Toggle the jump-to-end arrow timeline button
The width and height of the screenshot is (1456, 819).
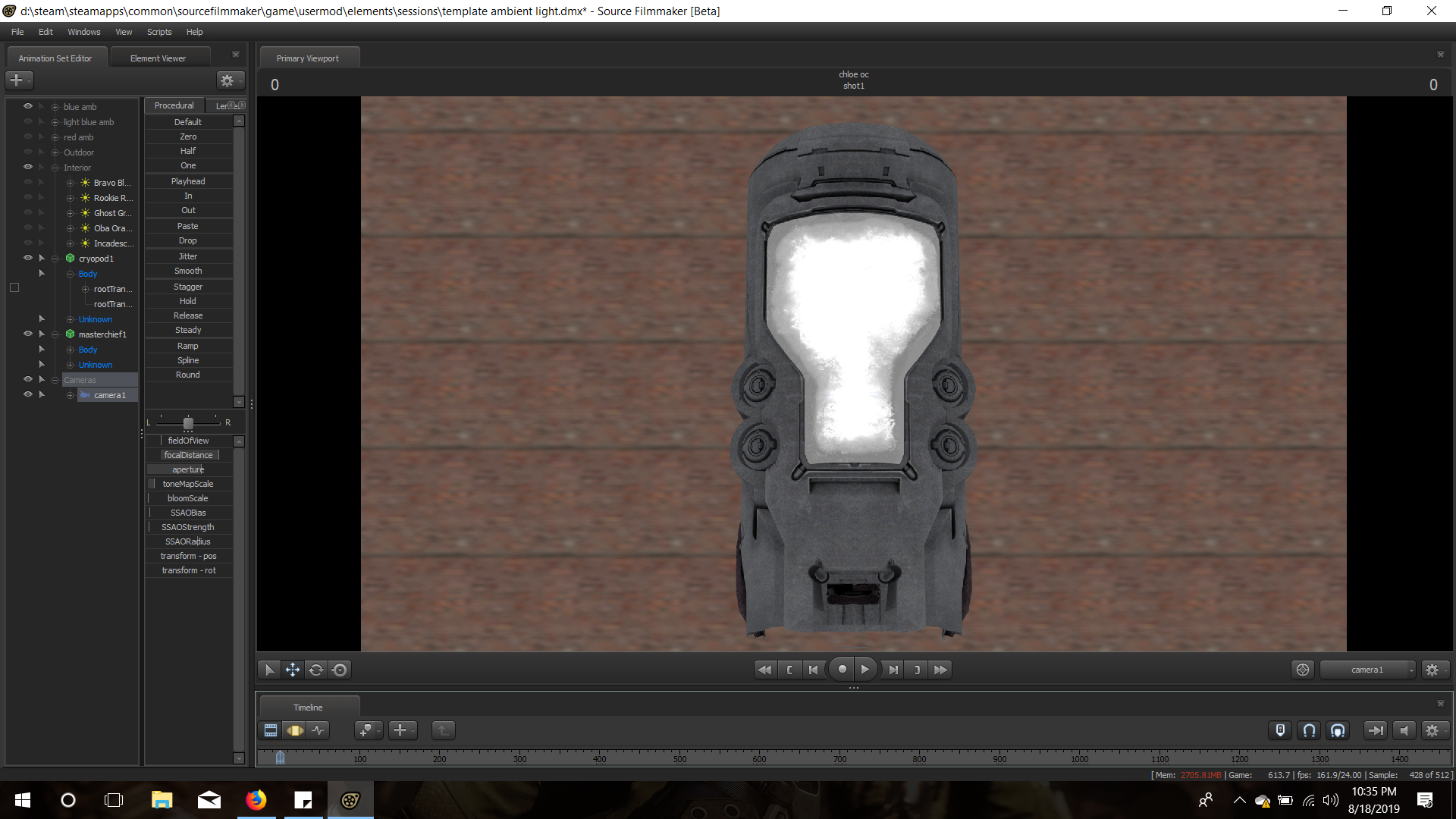click(1375, 730)
